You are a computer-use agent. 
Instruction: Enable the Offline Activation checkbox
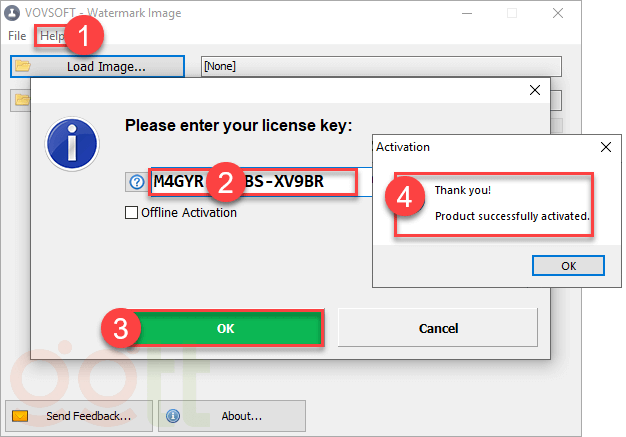[x=131, y=212]
